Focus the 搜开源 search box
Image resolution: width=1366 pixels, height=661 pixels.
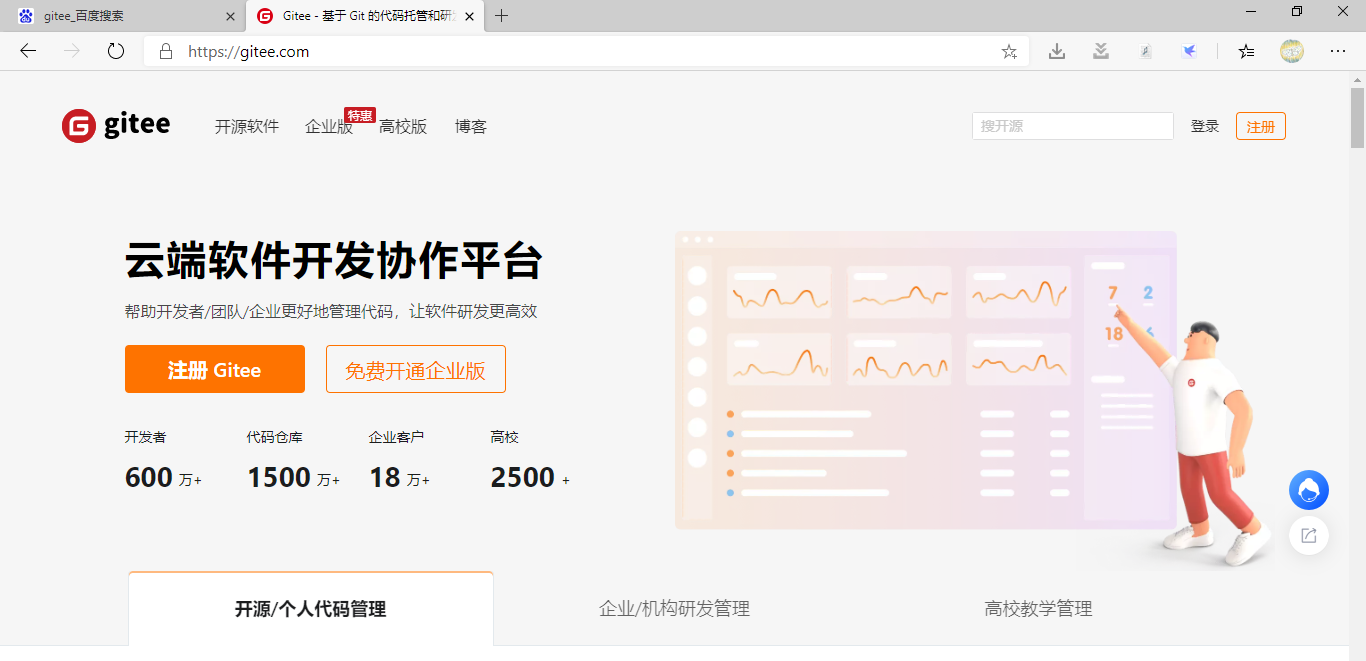pyautogui.click(x=1073, y=126)
